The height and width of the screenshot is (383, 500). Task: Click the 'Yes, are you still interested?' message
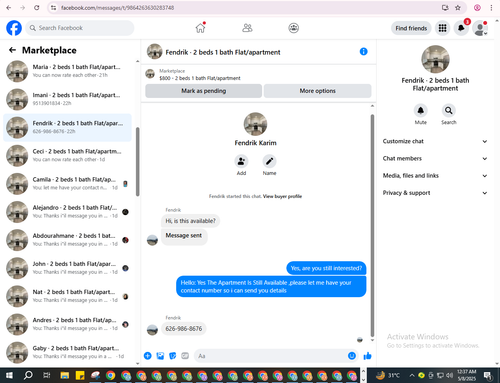point(326,268)
